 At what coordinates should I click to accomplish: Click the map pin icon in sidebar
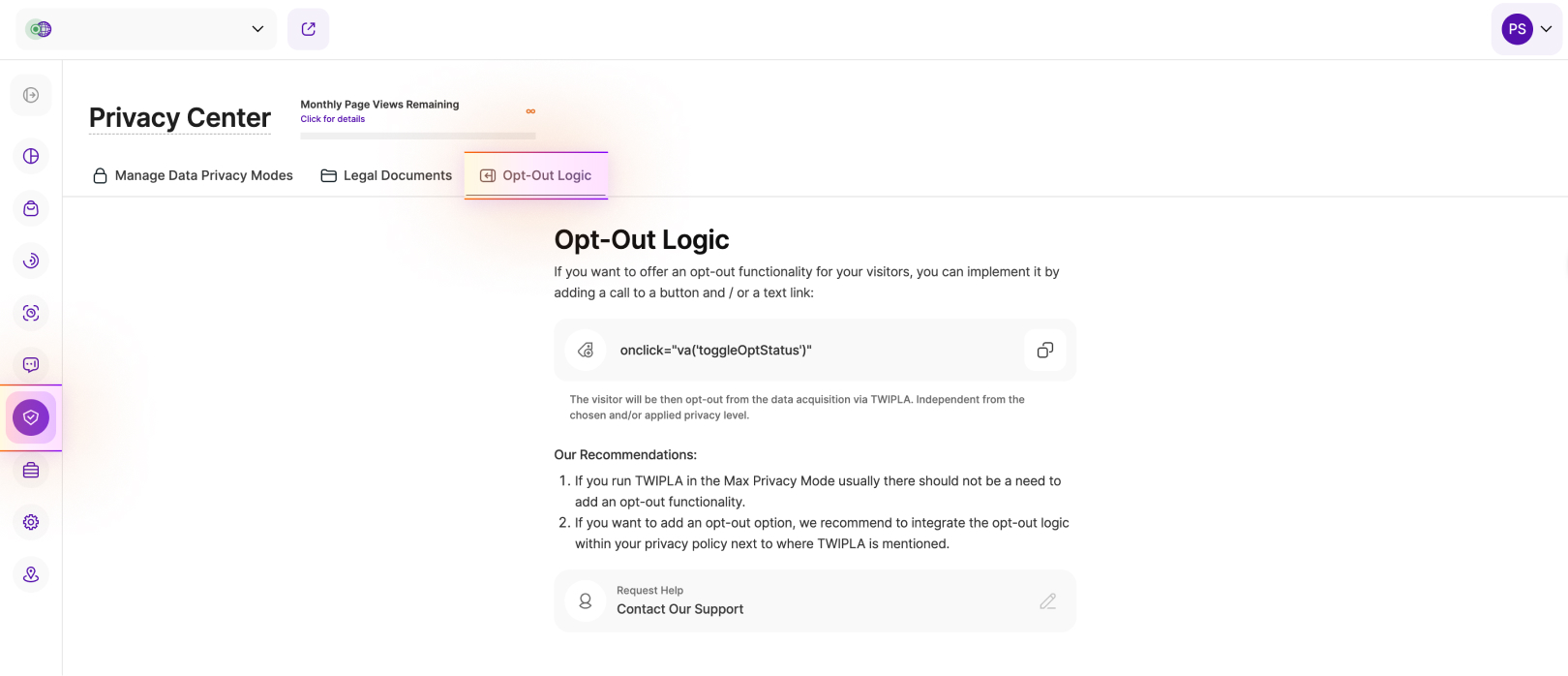(31, 574)
